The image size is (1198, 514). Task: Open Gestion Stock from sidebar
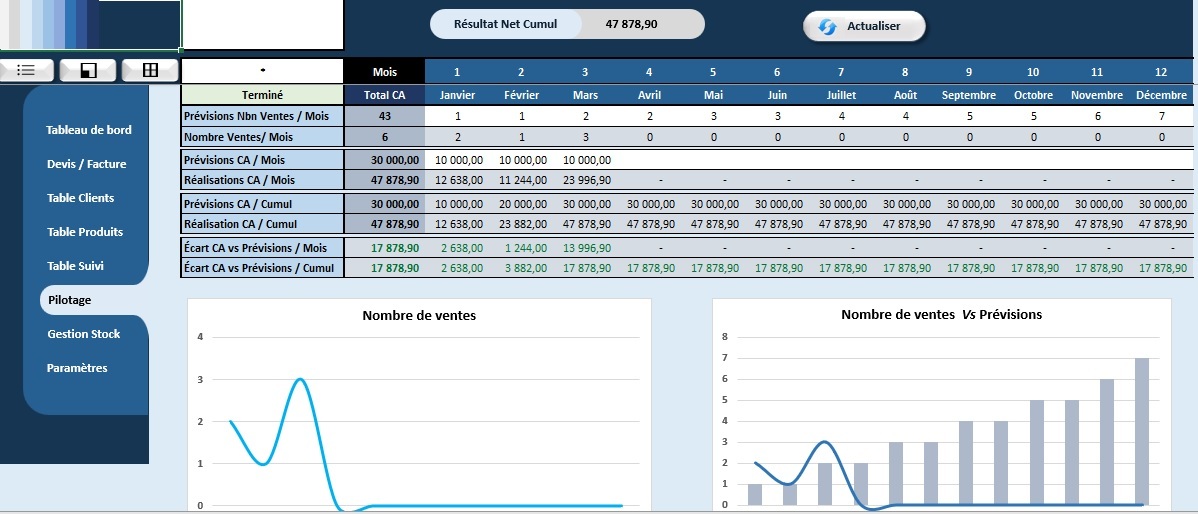pos(83,334)
